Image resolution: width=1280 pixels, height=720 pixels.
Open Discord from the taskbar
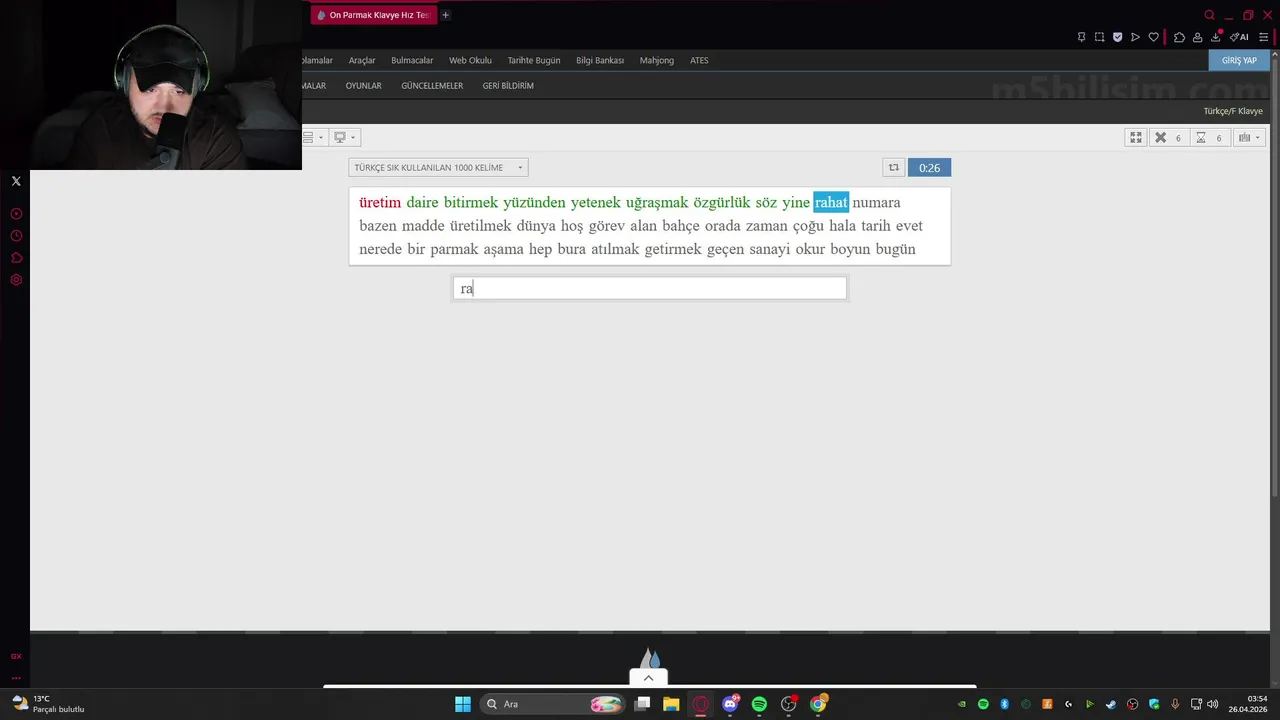click(x=730, y=704)
